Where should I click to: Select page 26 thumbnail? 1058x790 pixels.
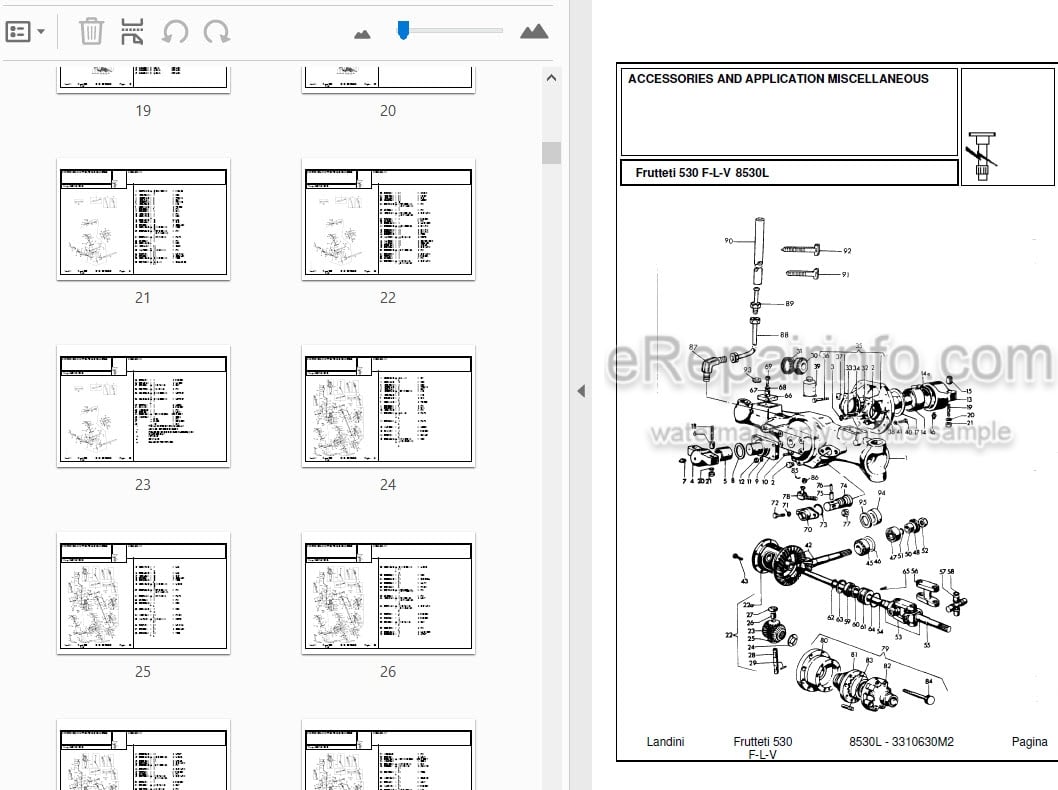coord(388,593)
